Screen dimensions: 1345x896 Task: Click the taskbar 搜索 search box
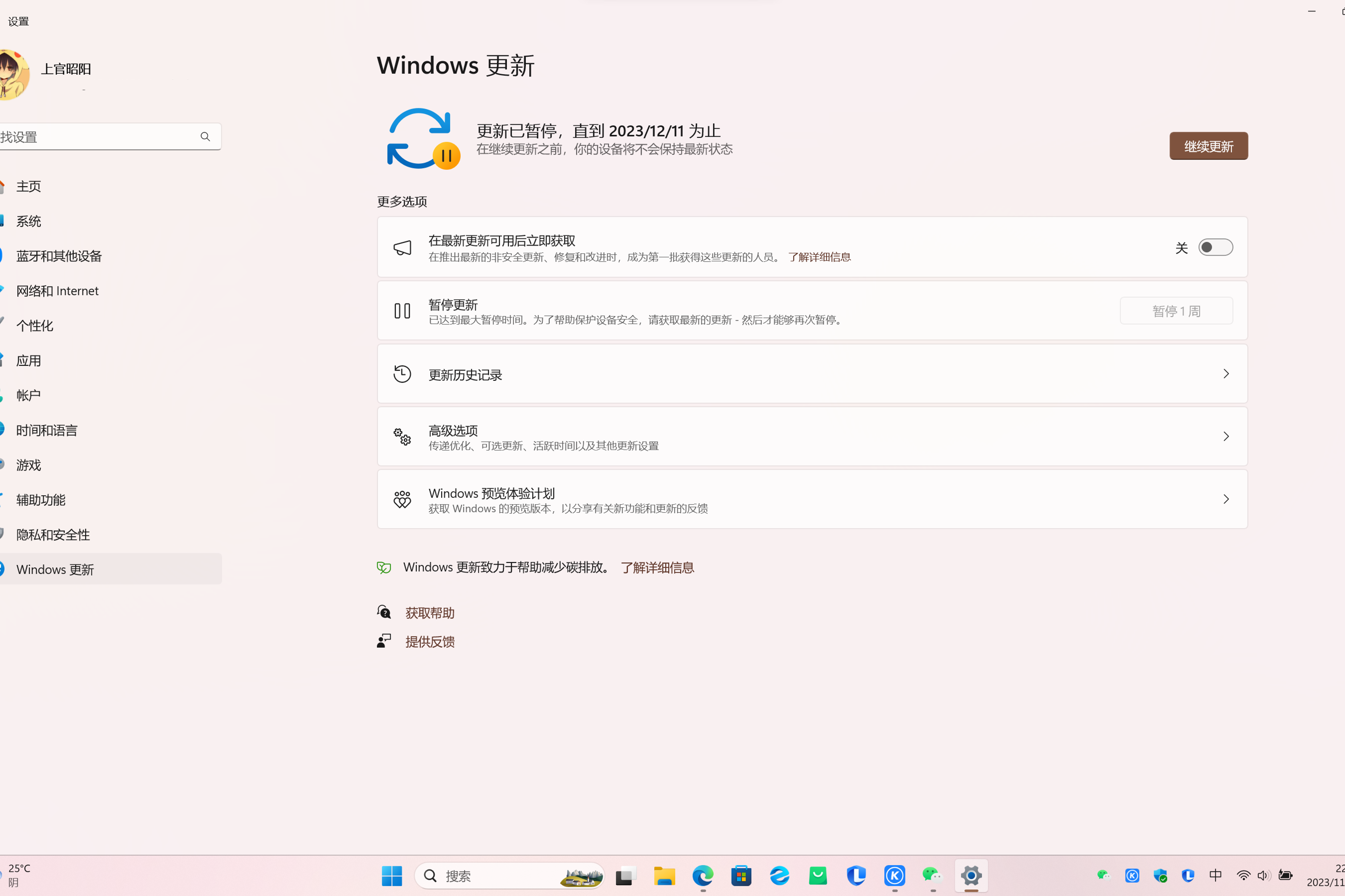tap(509, 875)
